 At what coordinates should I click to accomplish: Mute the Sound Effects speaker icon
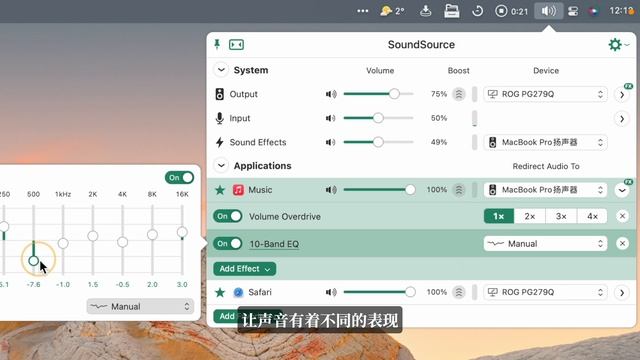(331, 142)
